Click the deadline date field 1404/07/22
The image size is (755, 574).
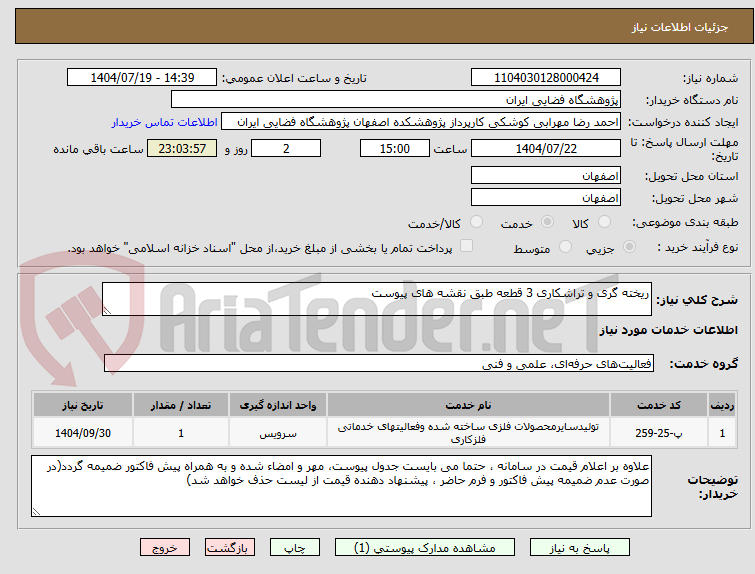pos(546,148)
